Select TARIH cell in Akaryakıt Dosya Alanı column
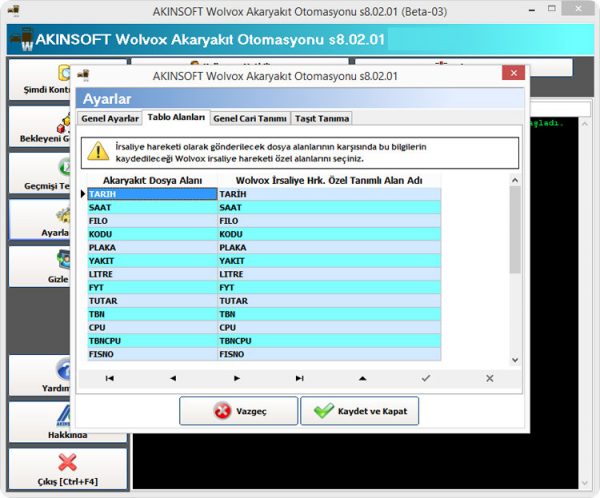Screen dimensions: 600x498 [152, 194]
